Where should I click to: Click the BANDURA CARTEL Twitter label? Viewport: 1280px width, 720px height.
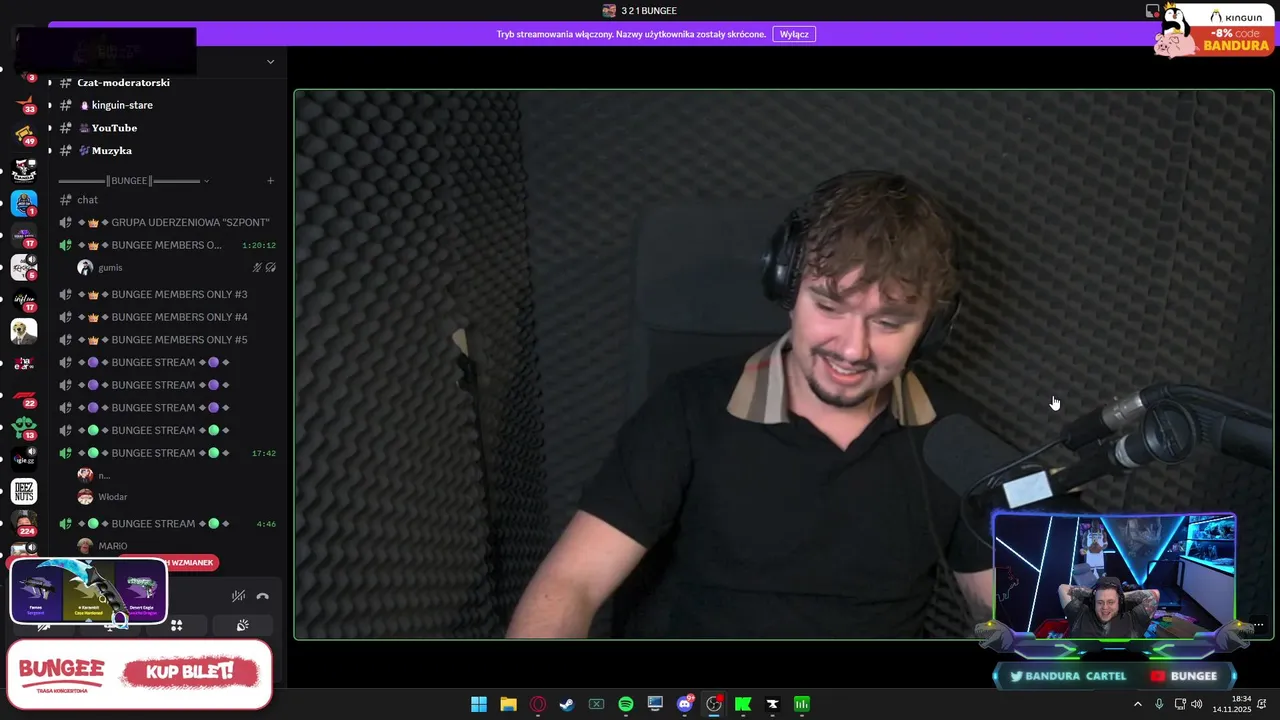(x=1068, y=676)
